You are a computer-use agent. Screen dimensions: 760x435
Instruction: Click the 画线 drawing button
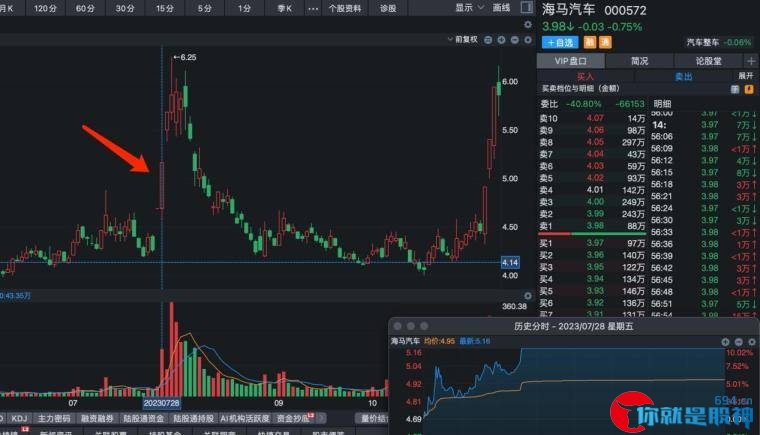(501, 8)
